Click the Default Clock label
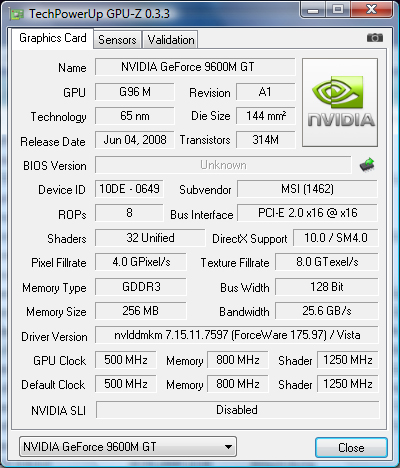Viewport: 400px width, 468px height. (53, 385)
